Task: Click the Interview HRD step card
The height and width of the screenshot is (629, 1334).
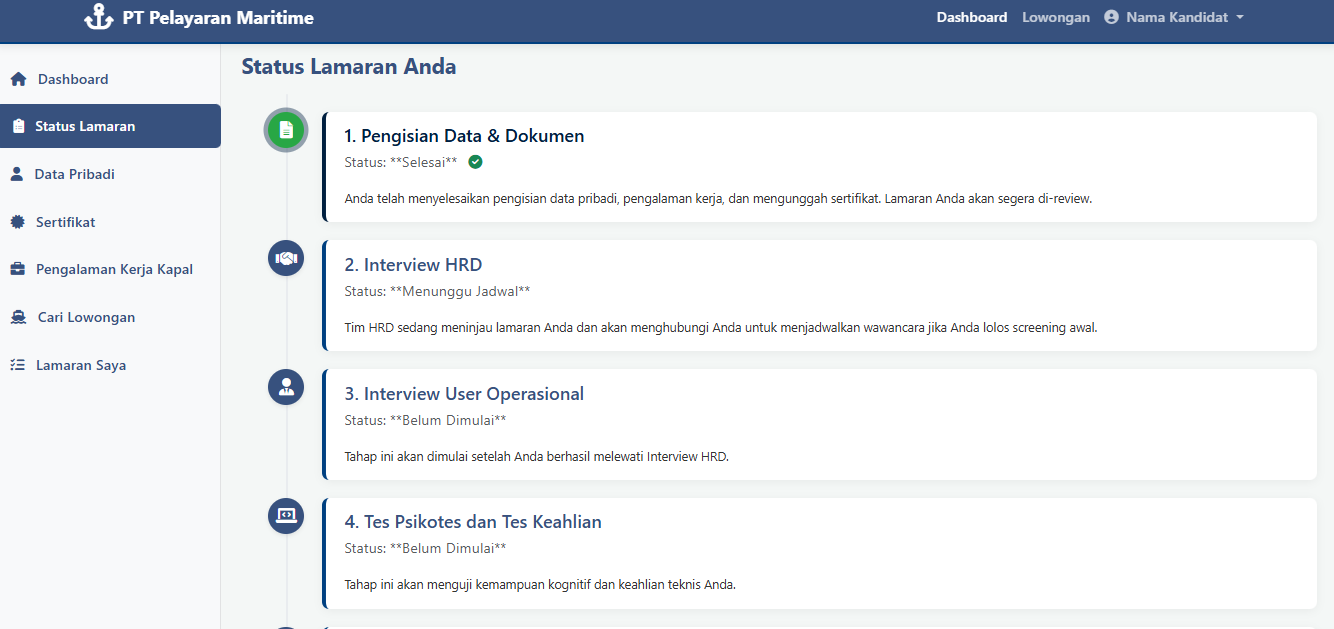Action: coord(818,296)
